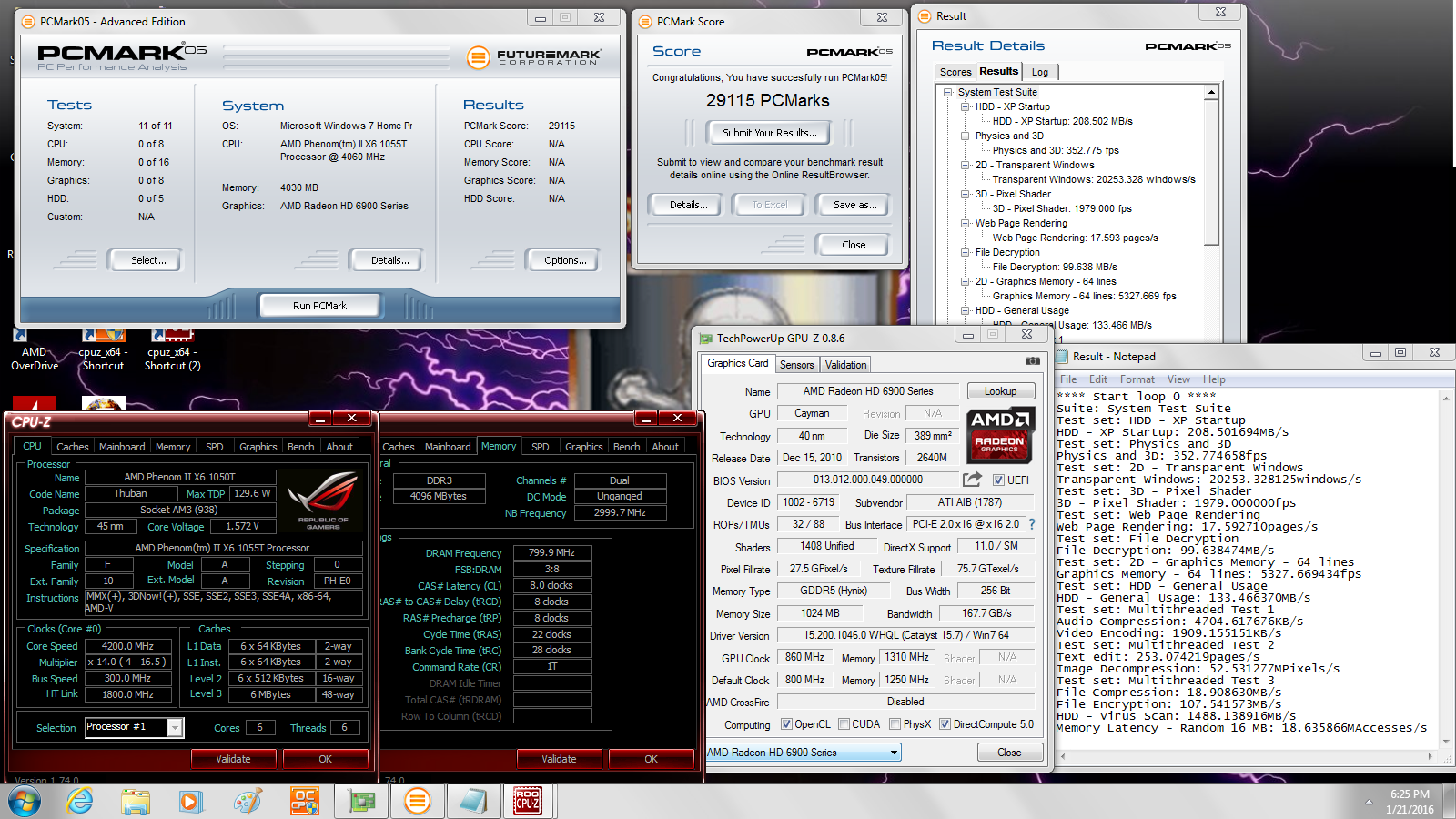The width and height of the screenshot is (1456, 819).
Task: Switch to GPU-Z via taskbar icon
Action: [x=362, y=801]
